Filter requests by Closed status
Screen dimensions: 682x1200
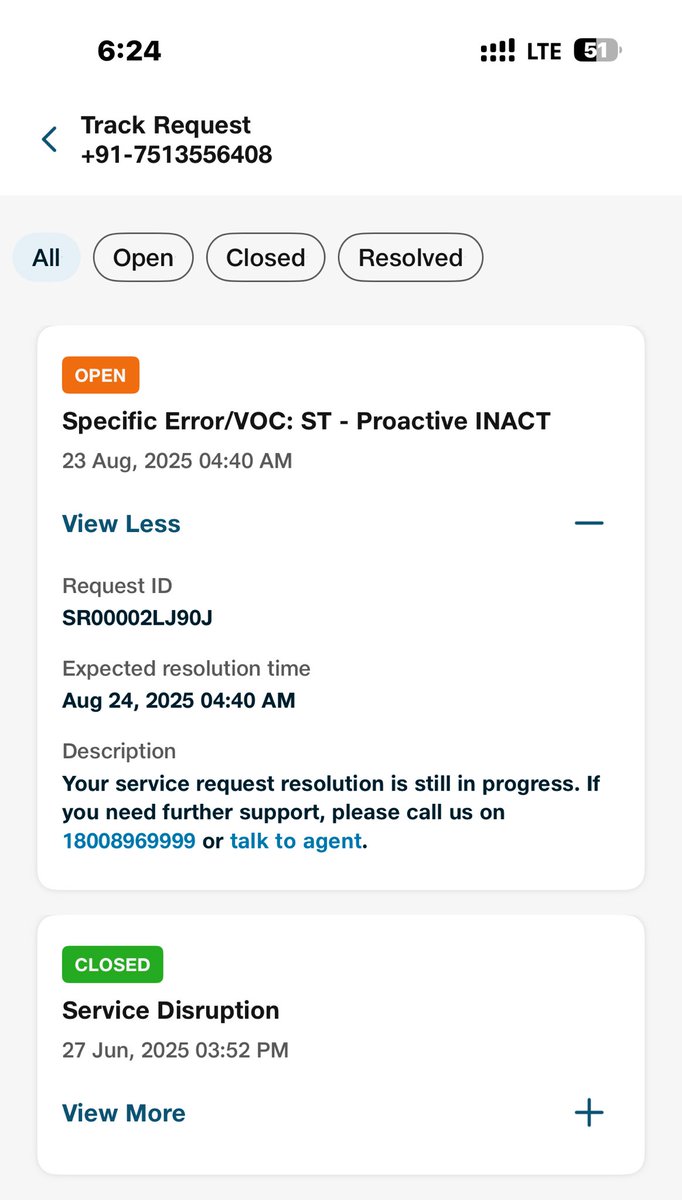click(265, 258)
